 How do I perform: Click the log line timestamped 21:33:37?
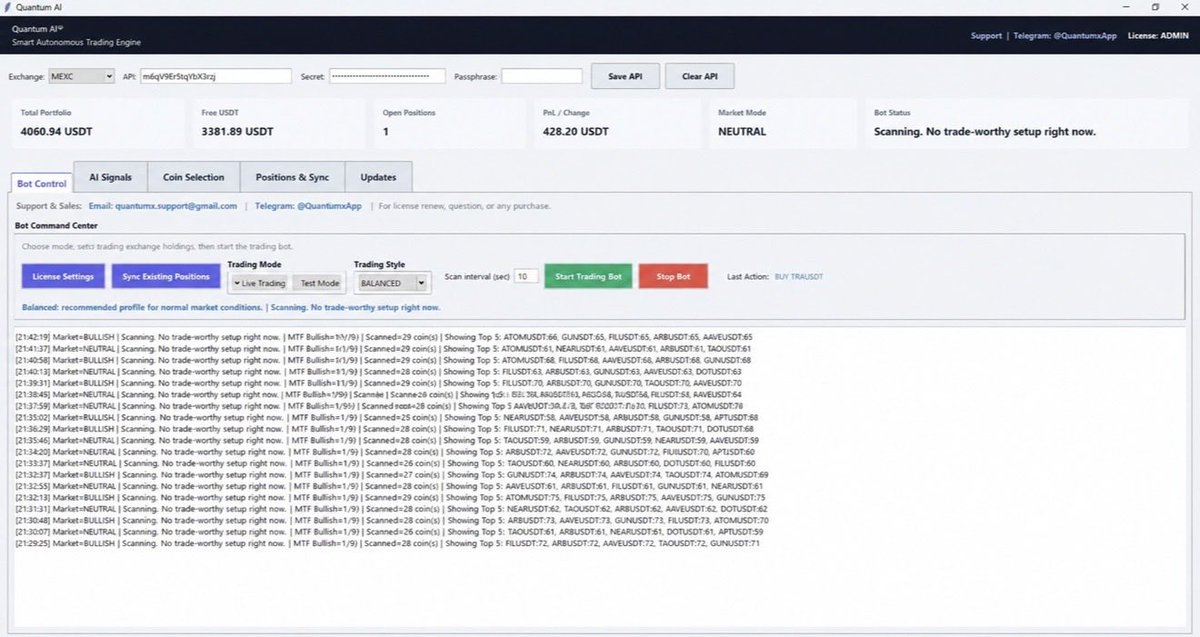pyautogui.click(x=385, y=463)
